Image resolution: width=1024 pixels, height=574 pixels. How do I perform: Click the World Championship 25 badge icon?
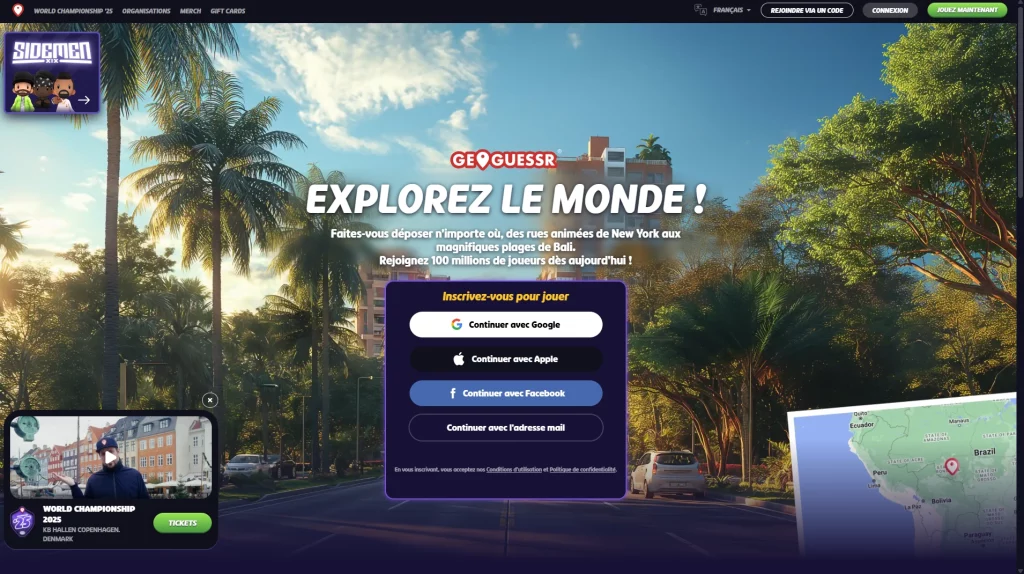point(22,521)
